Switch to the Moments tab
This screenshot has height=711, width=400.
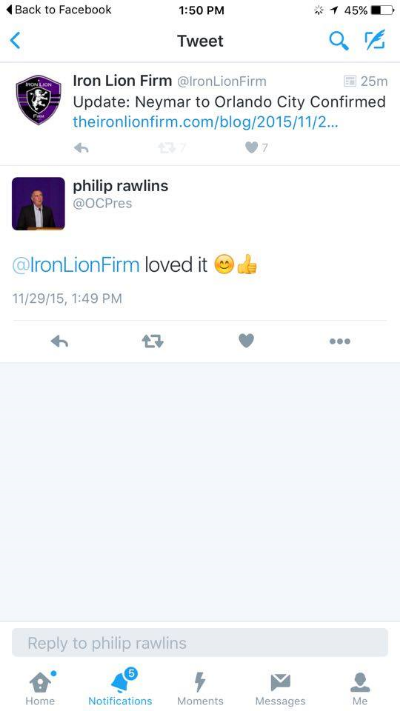[200, 688]
